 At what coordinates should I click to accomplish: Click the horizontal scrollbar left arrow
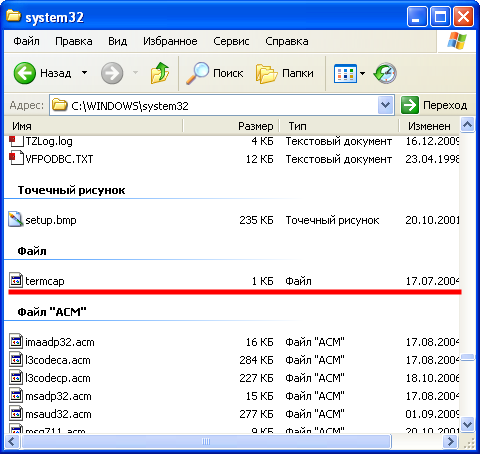coord(12,442)
